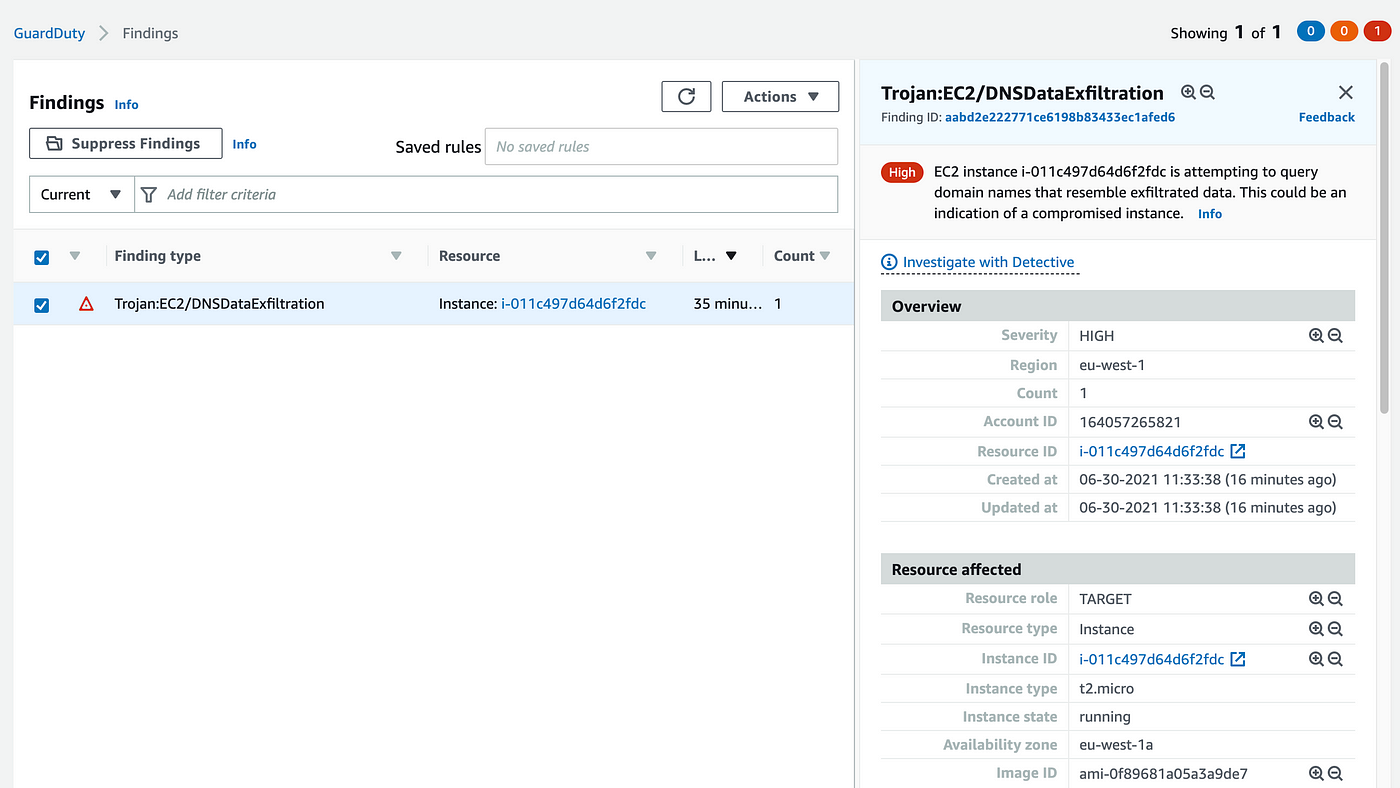1400x788 pixels.
Task: Include Image ID filter zoom-in
Action: (x=1316, y=773)
